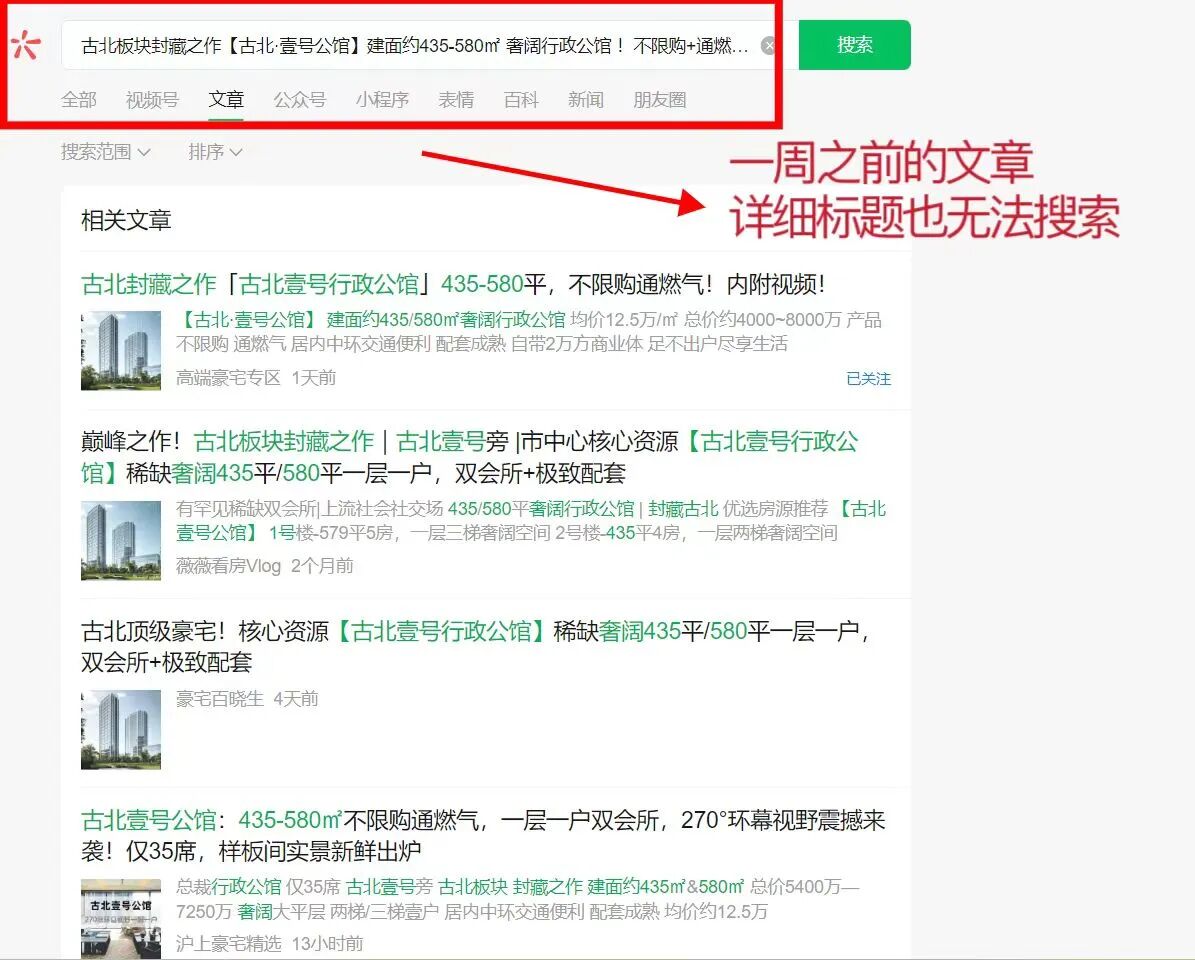Switch to the 全部 tab

tap(78, 100)
